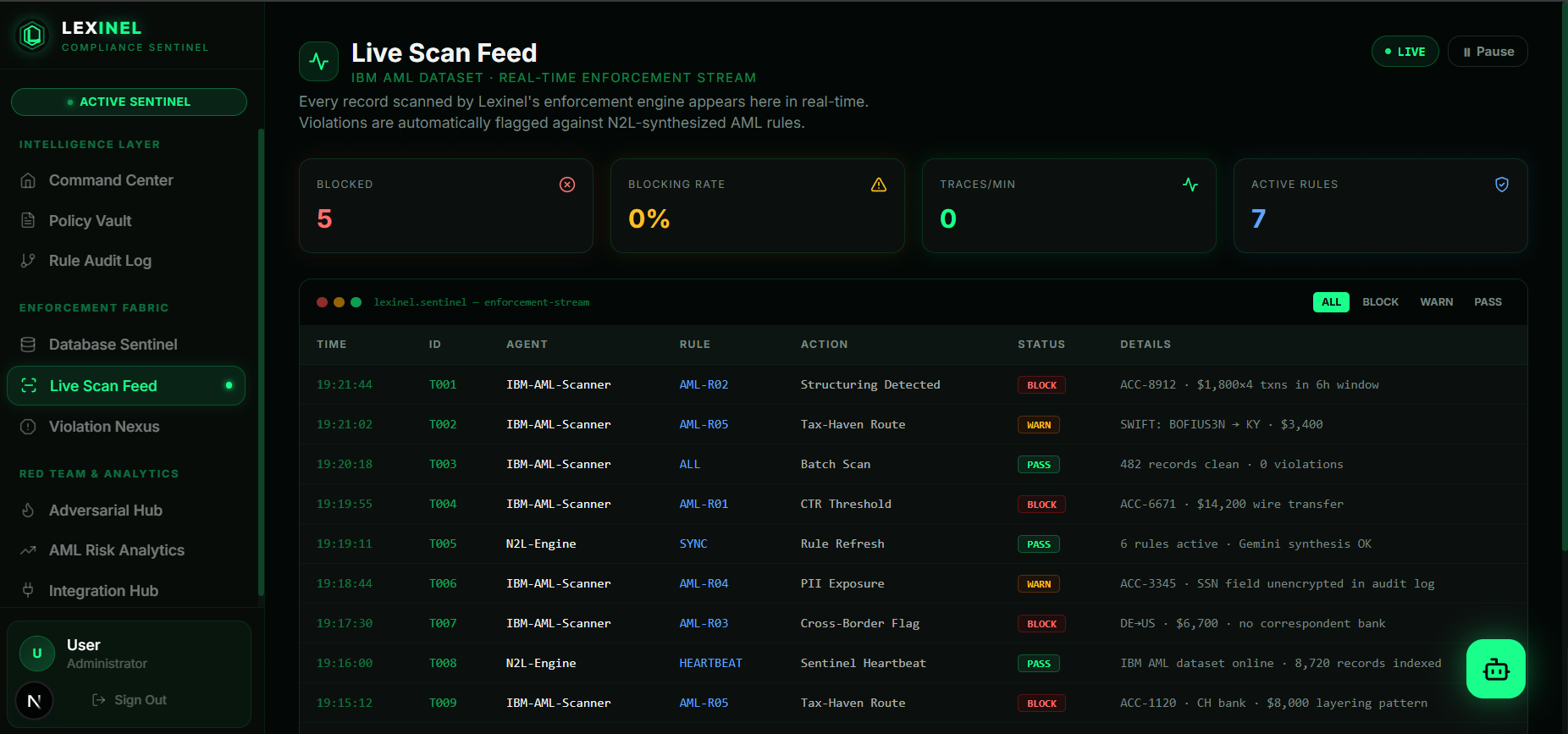Show only PASS entries in feed

(x=1488, y=302)
